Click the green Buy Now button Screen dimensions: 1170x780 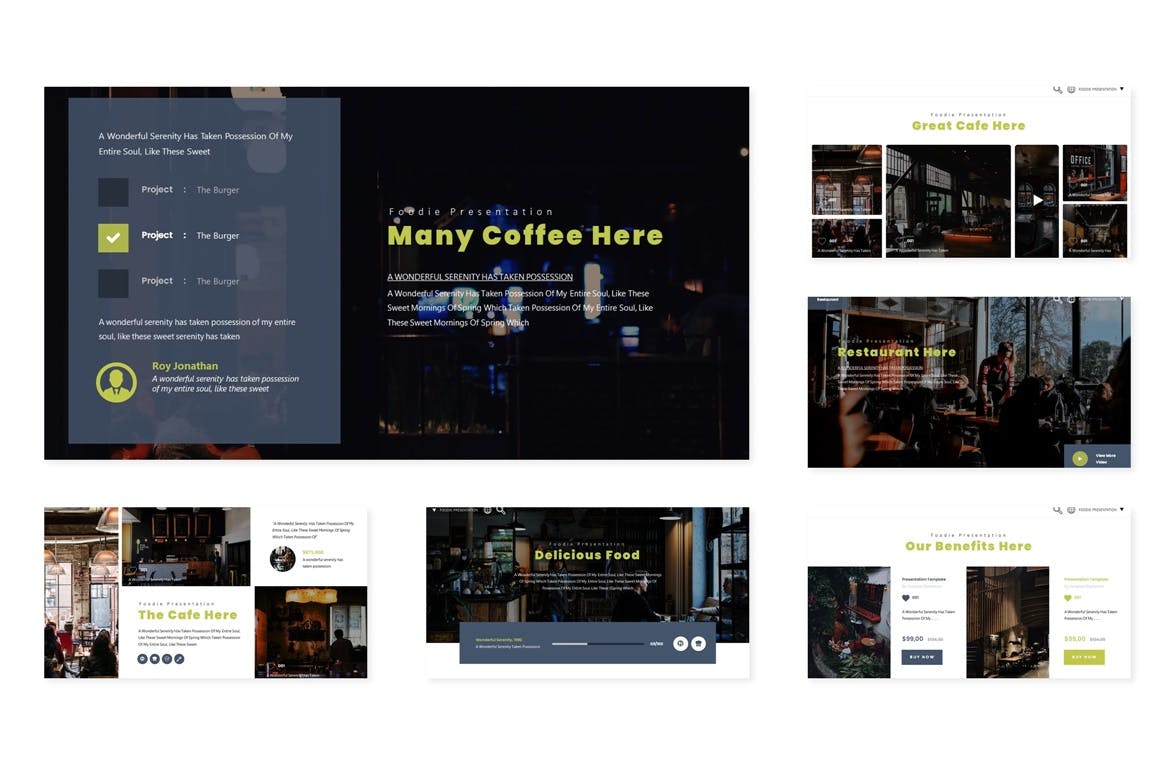[1084, 657]
